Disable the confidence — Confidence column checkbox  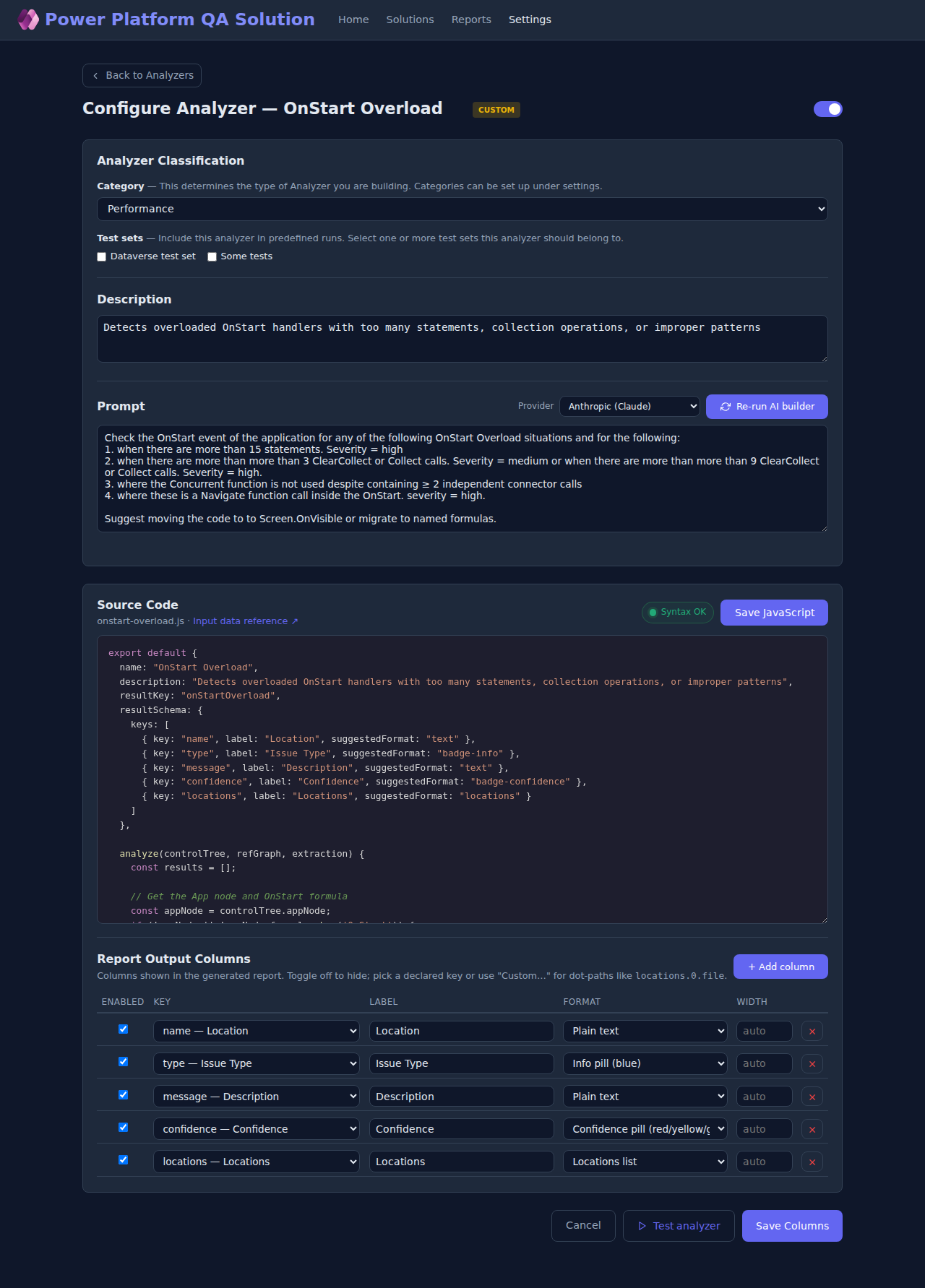pos(124,1128)
